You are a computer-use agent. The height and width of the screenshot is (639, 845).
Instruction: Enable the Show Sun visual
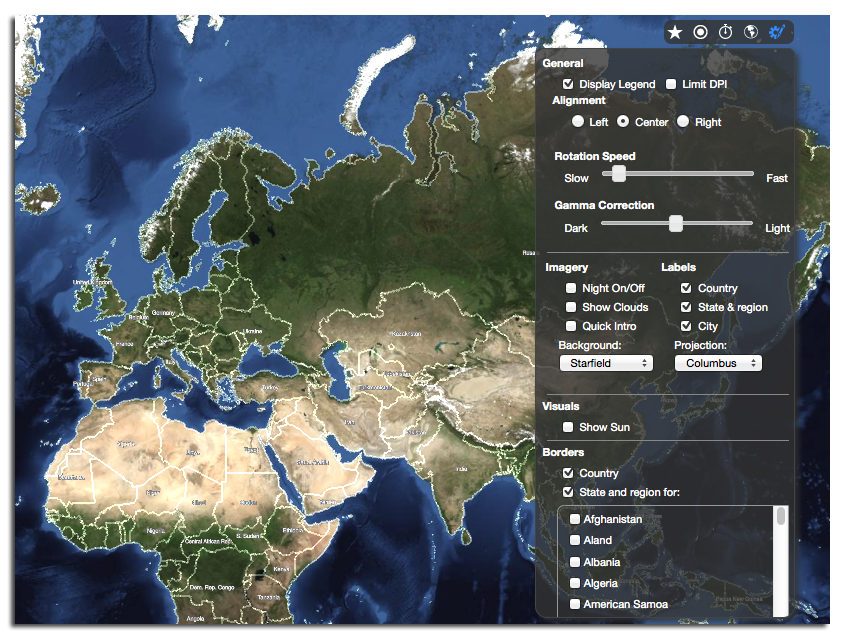[571, 426]
